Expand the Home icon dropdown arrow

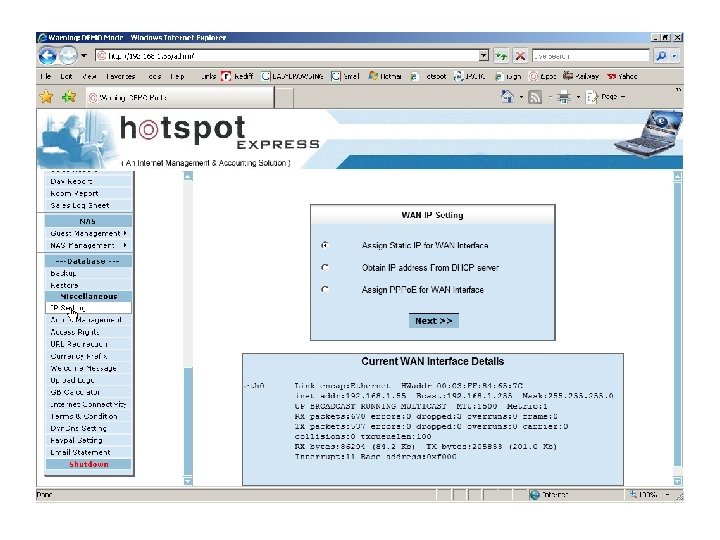pos(521,97)
